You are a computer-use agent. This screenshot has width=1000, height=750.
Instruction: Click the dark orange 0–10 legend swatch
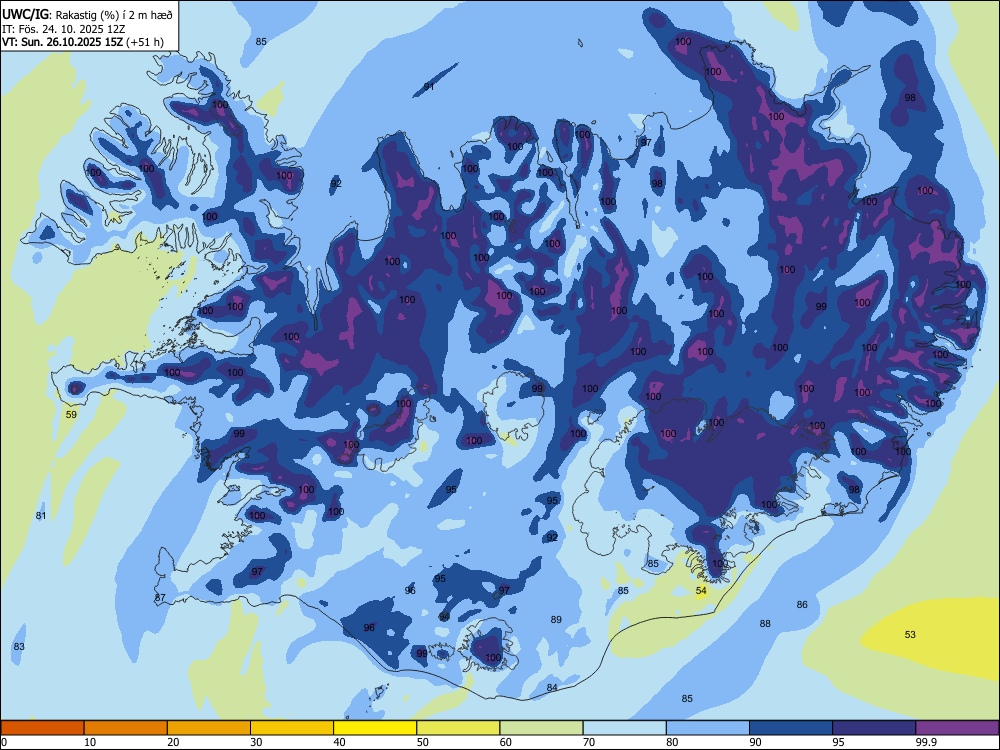(x=42, y=728)
